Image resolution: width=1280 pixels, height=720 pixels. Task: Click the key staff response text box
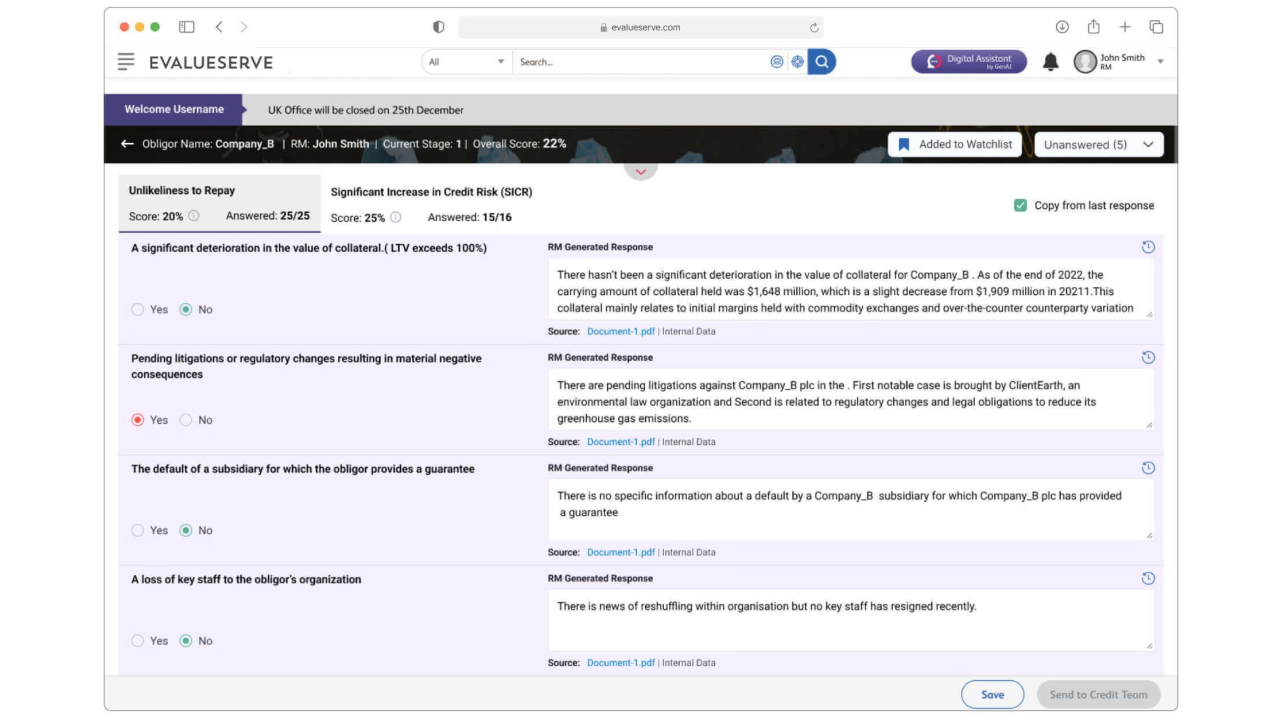pos(851,621)
